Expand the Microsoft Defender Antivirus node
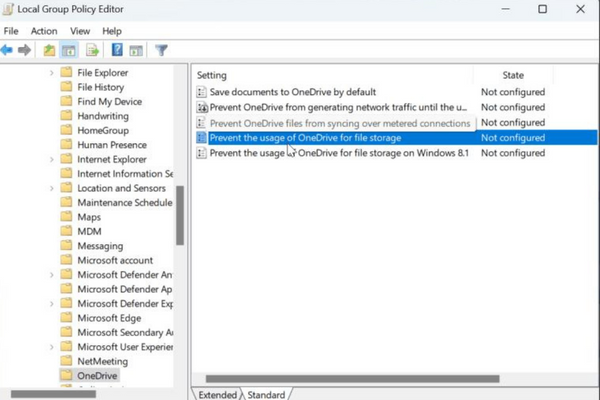The width and height of the screenshot is (600, 400). point(52,275)
